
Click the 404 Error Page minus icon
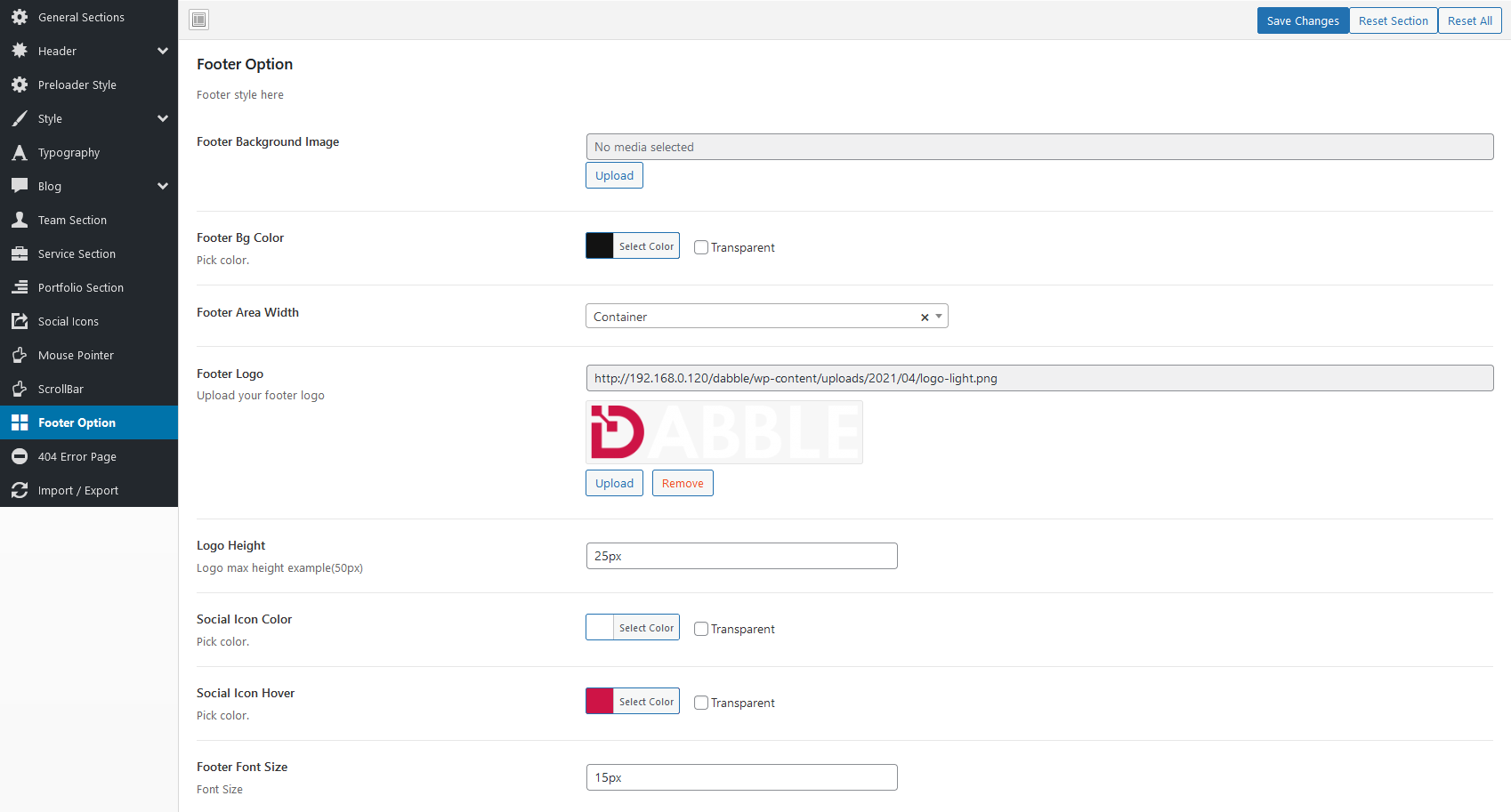point(20,456)
